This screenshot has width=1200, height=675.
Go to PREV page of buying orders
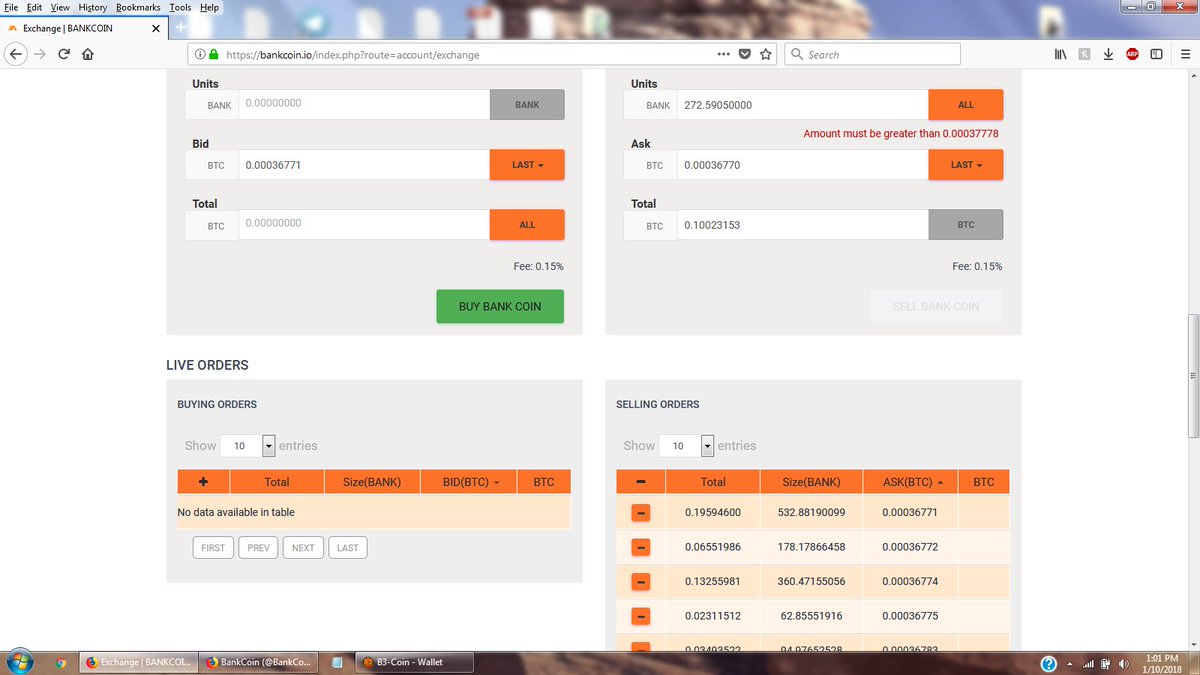[x=259, y=548]
